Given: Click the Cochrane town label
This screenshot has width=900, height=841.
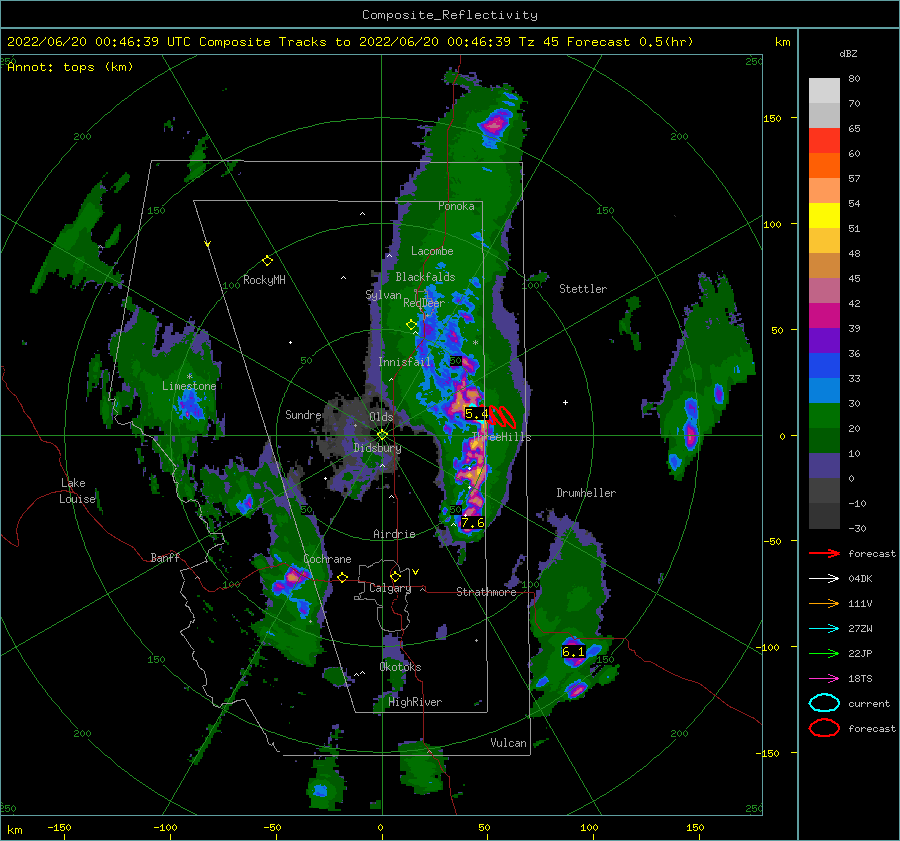Looking at the screenshot, I should point(327,559).
